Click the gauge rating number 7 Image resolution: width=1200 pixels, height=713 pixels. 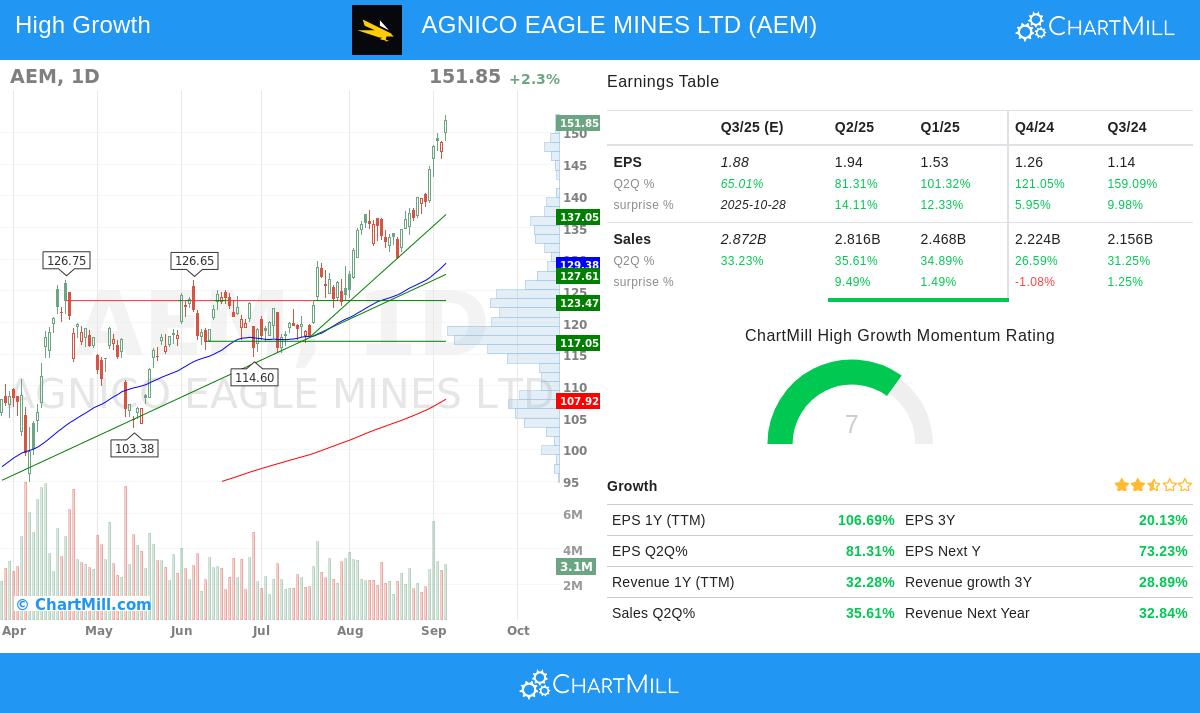click(x=852, y=425)
